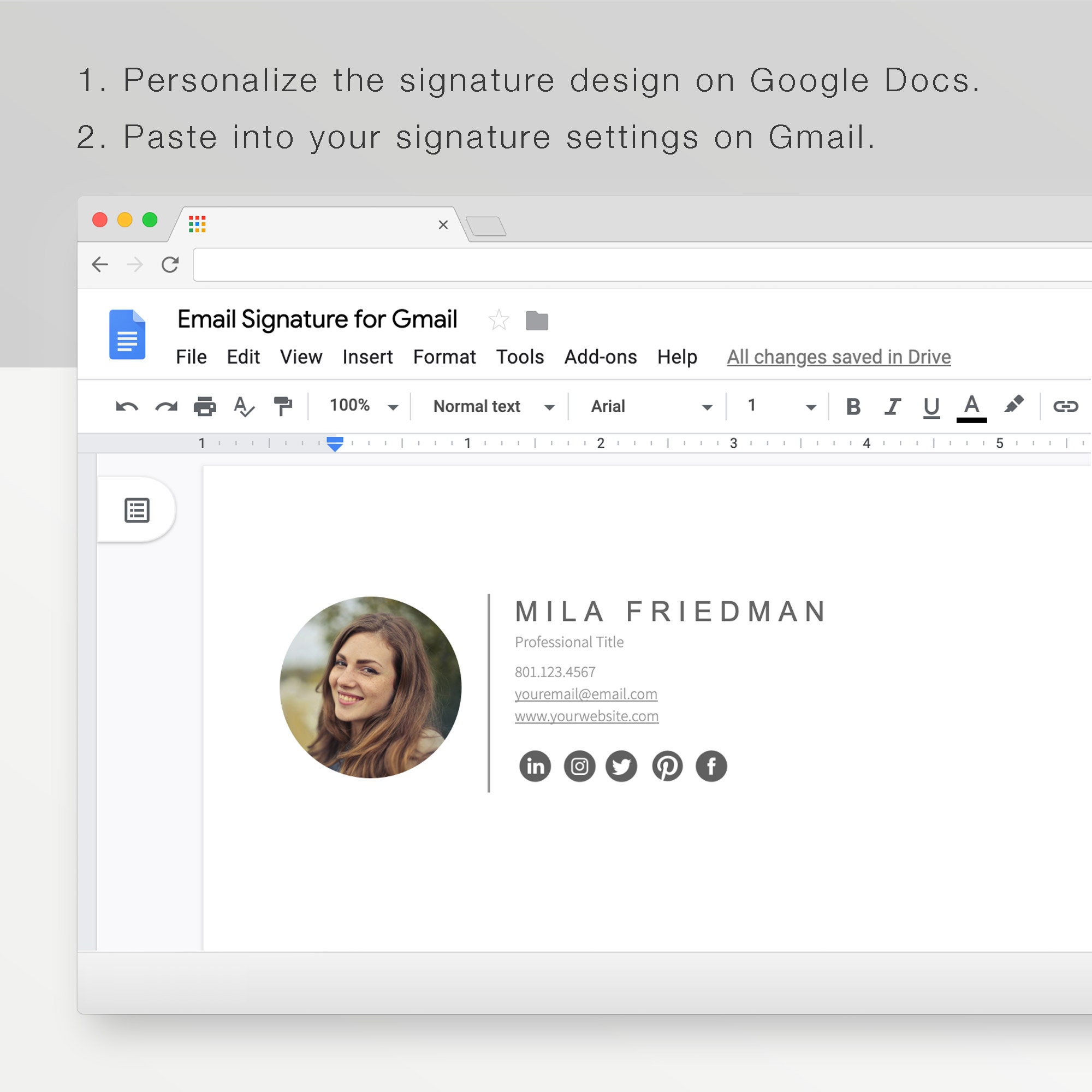Click the document title Email Signature for Gmail
1092x1092 pixels.
[317, 319]
